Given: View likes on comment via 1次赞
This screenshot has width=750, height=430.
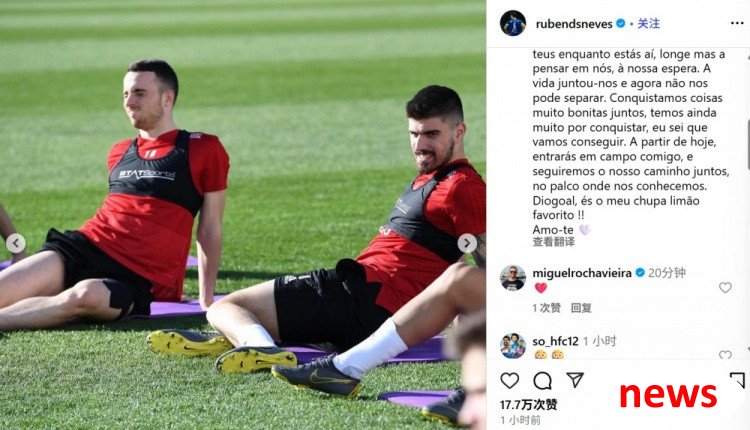Looking at the screenshot, I should click(546, 308).
